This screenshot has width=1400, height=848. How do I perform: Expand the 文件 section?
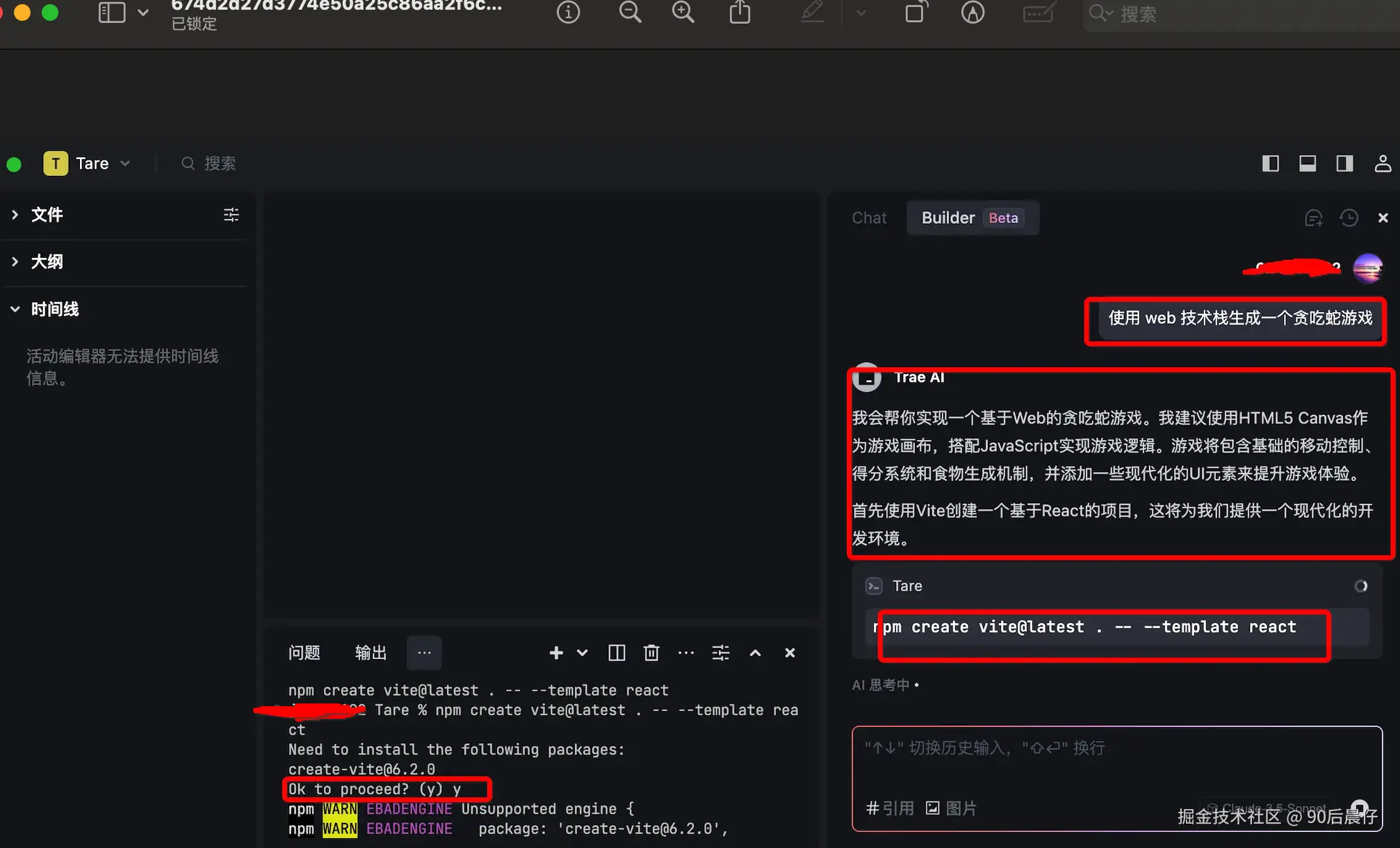click(x=47, y=215)
